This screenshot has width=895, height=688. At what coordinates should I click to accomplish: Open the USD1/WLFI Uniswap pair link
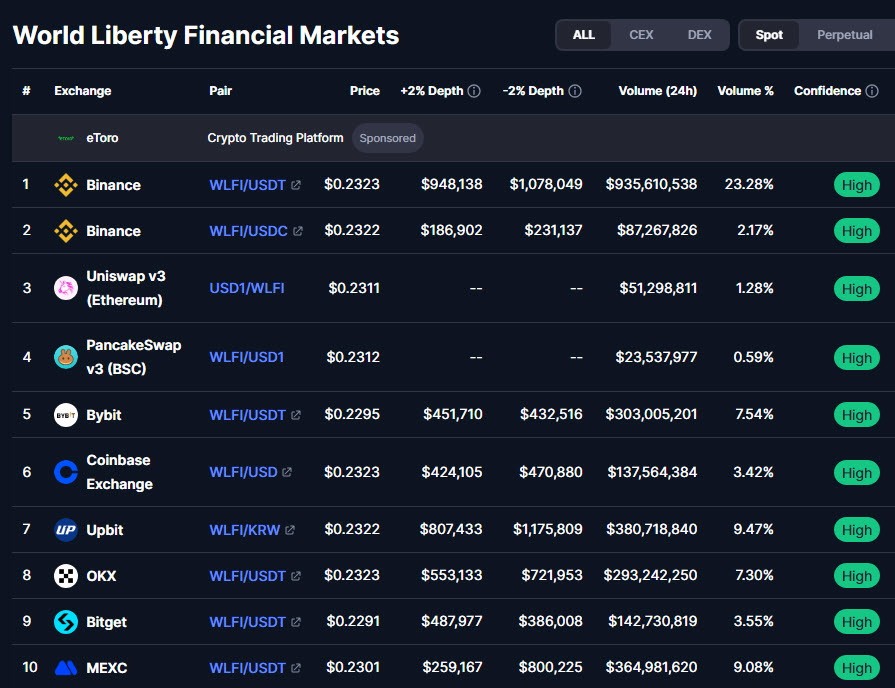(x=247, y=288)
